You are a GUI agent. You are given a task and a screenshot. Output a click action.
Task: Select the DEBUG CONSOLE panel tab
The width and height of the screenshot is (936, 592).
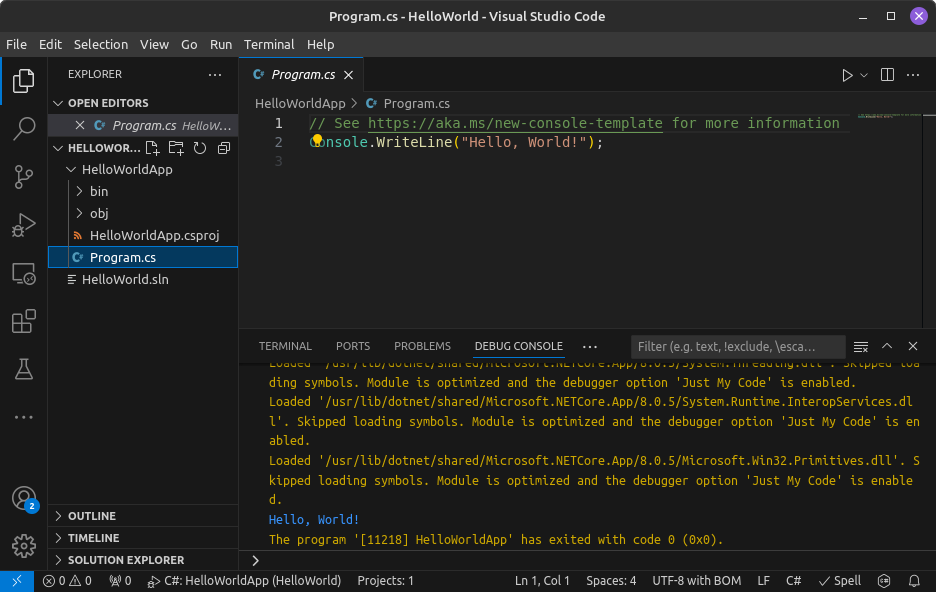pyautogui.click(x=518, y=346)
